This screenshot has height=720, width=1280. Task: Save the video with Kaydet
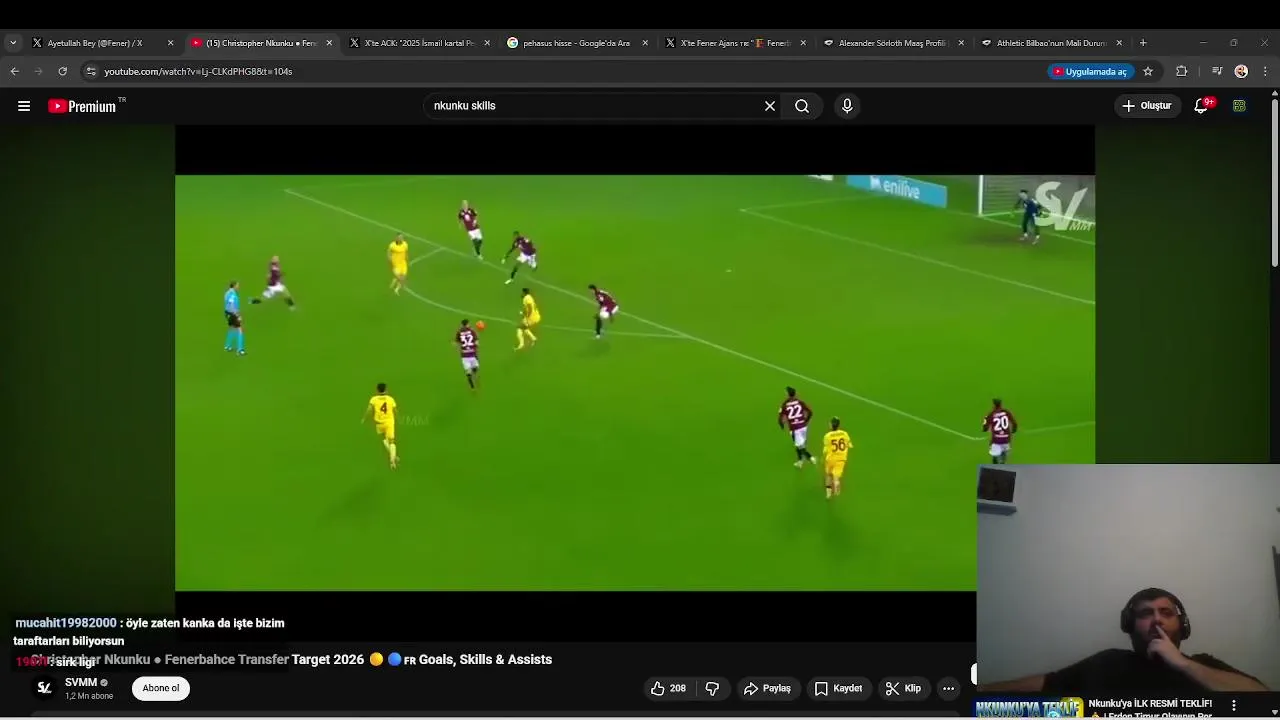[838, 688]
